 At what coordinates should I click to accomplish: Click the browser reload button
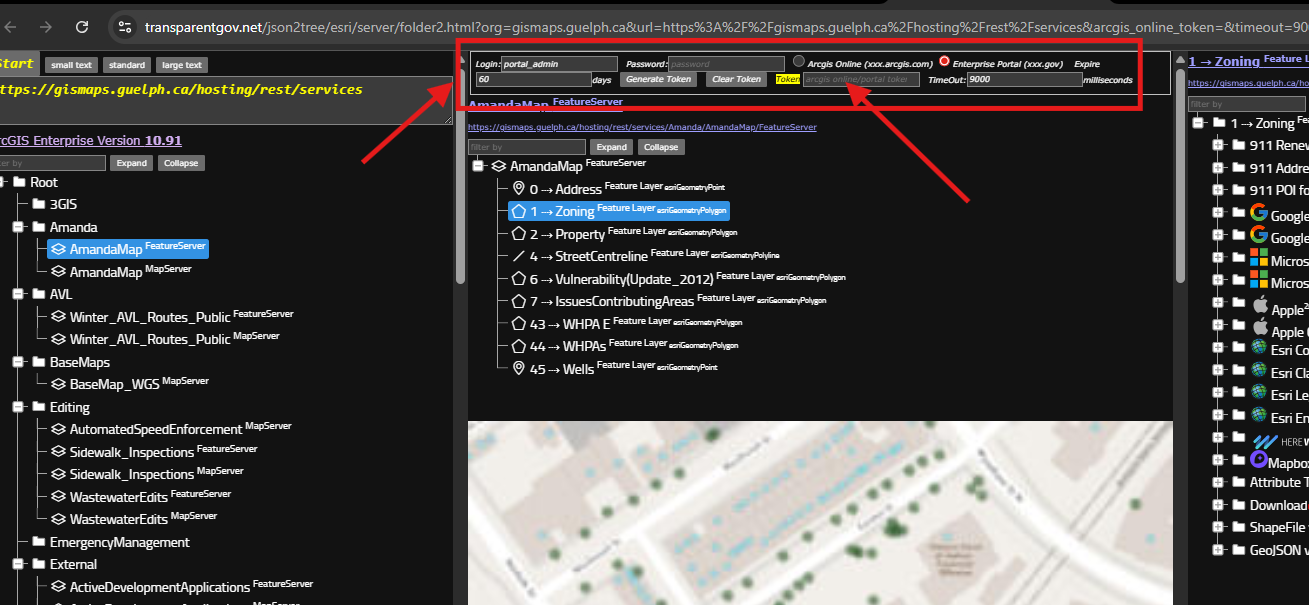82,27
